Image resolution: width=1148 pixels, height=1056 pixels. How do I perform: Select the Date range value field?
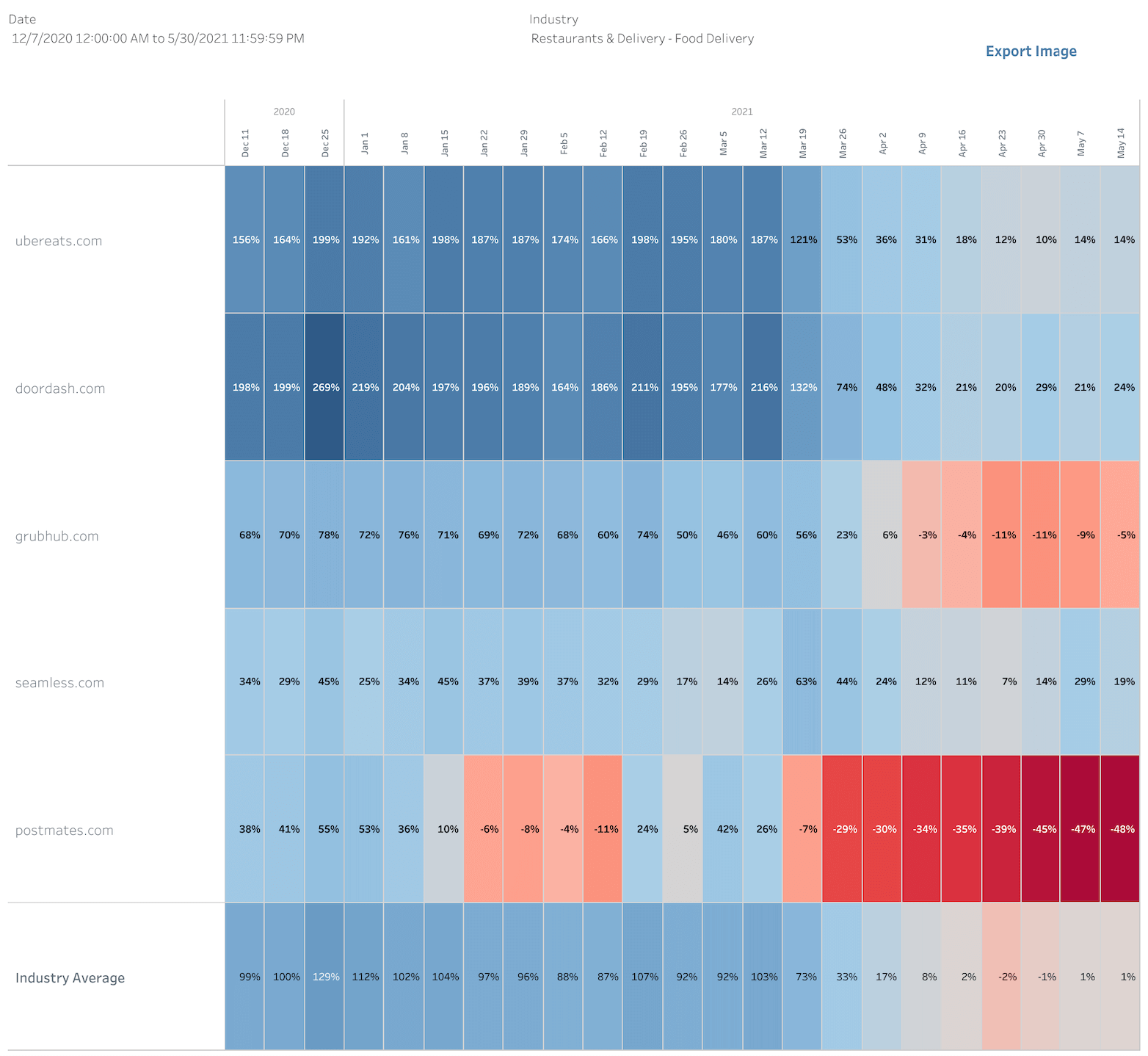[x=159, y=38]
